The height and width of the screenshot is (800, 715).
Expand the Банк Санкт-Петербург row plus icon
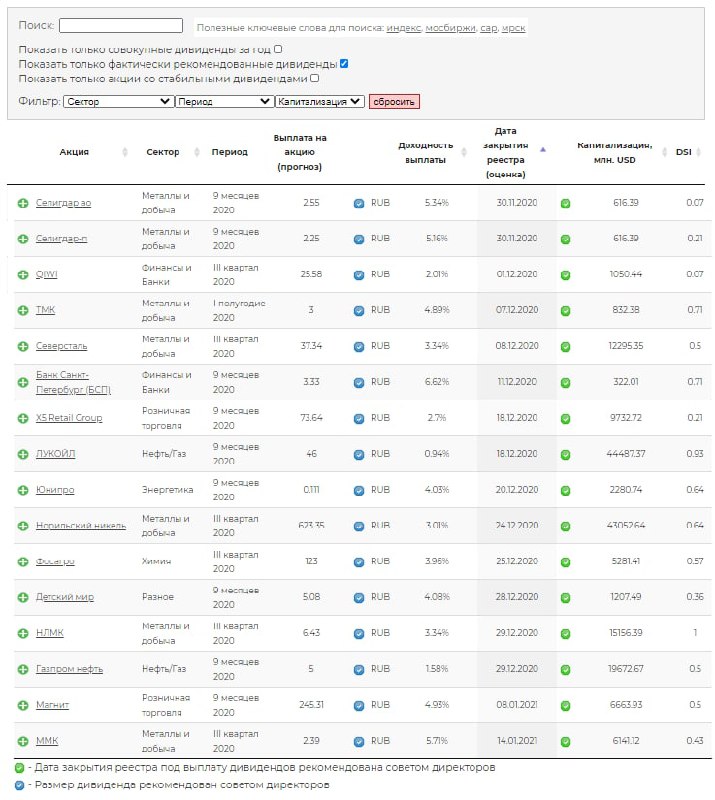[23, 382]
